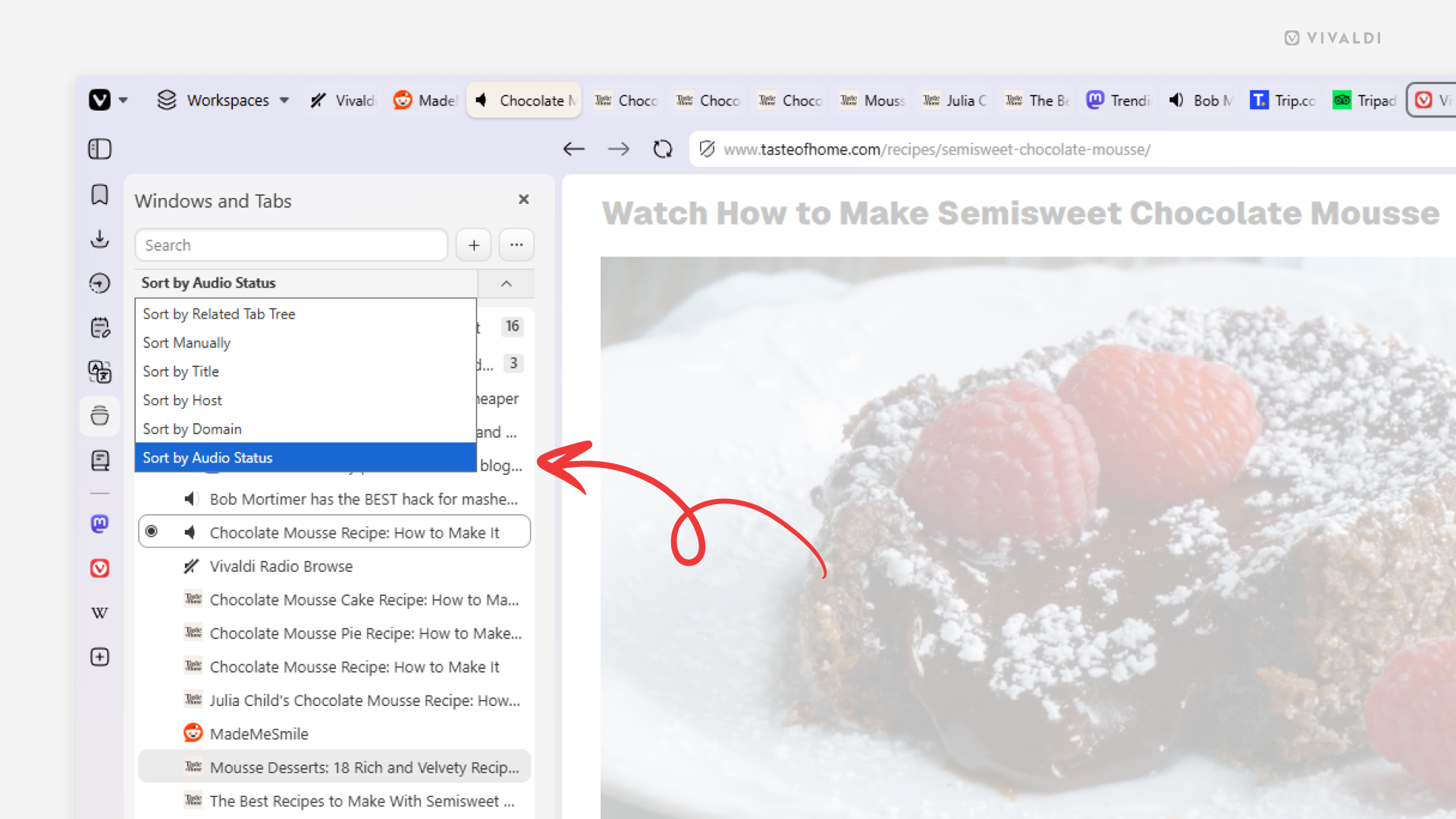Expand the Vivaldi menu arrow
Screen dimensions: 1456x819
point(124,100)
